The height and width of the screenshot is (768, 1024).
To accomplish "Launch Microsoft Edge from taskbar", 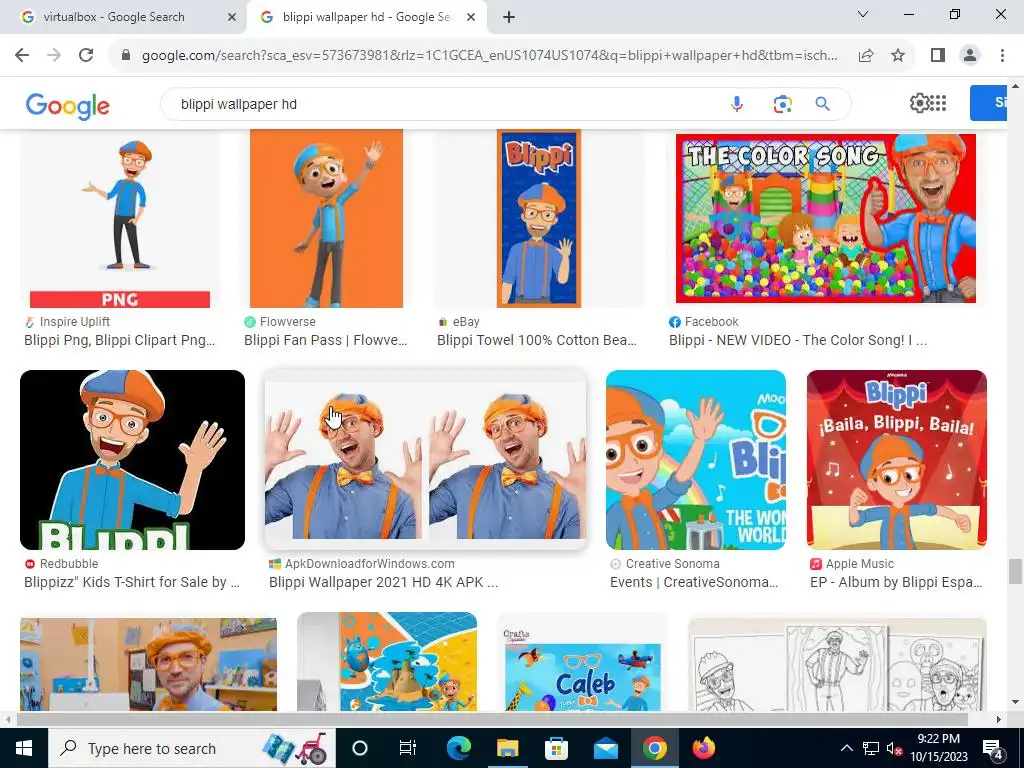I will tap(458, 748).
